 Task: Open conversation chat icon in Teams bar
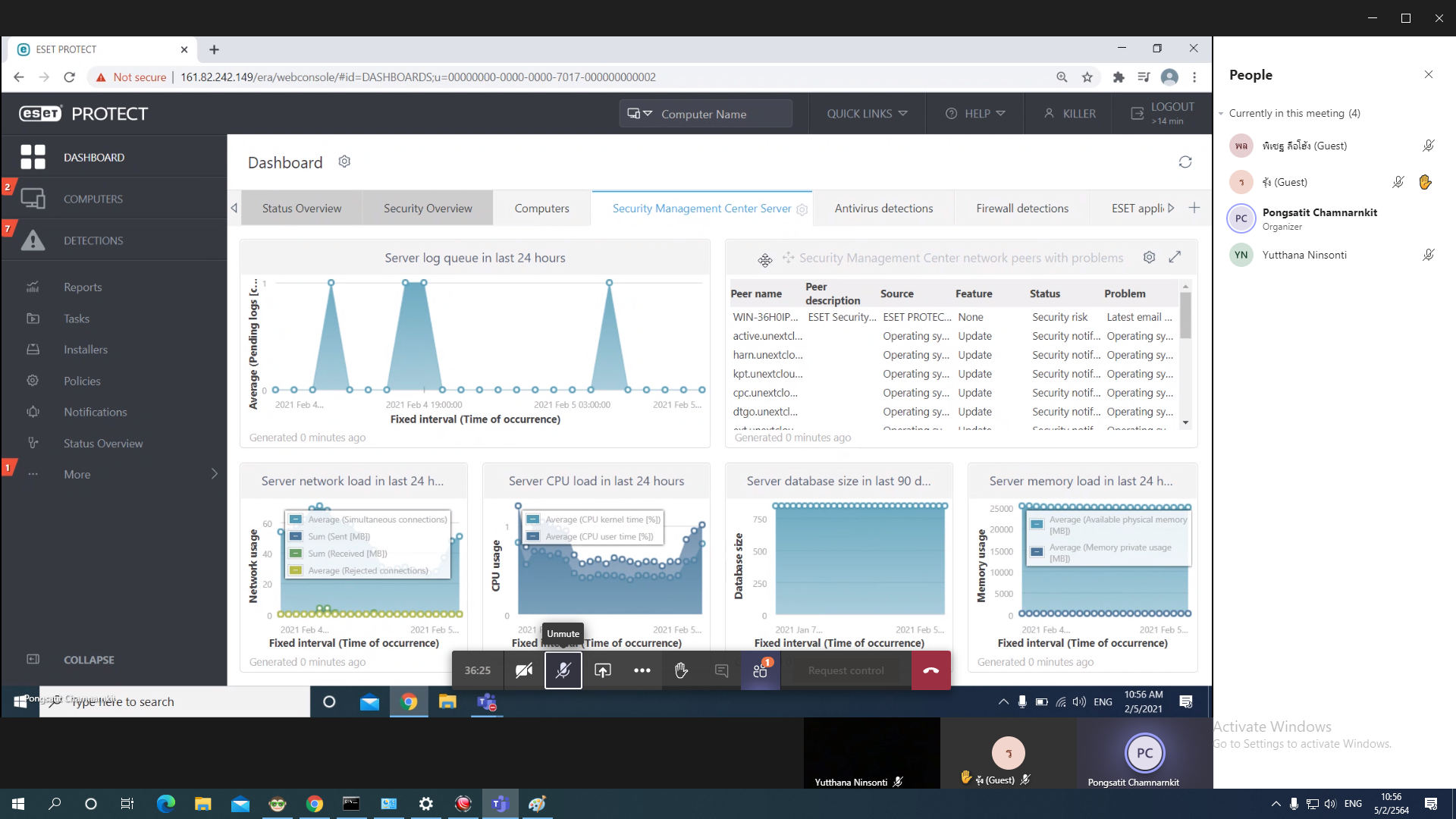point(721,670)
